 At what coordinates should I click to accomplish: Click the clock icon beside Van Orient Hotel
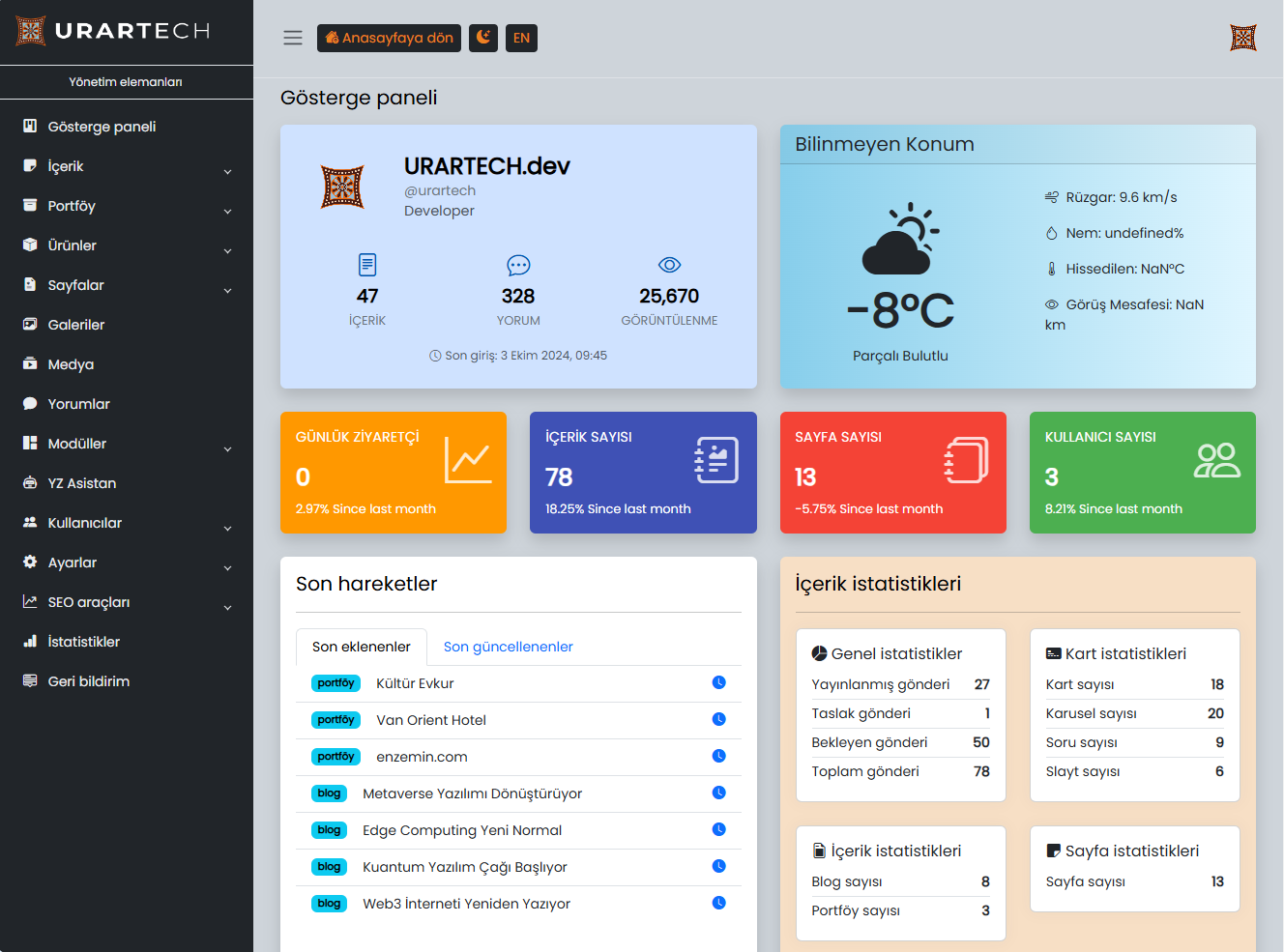[x=718, y=719]
